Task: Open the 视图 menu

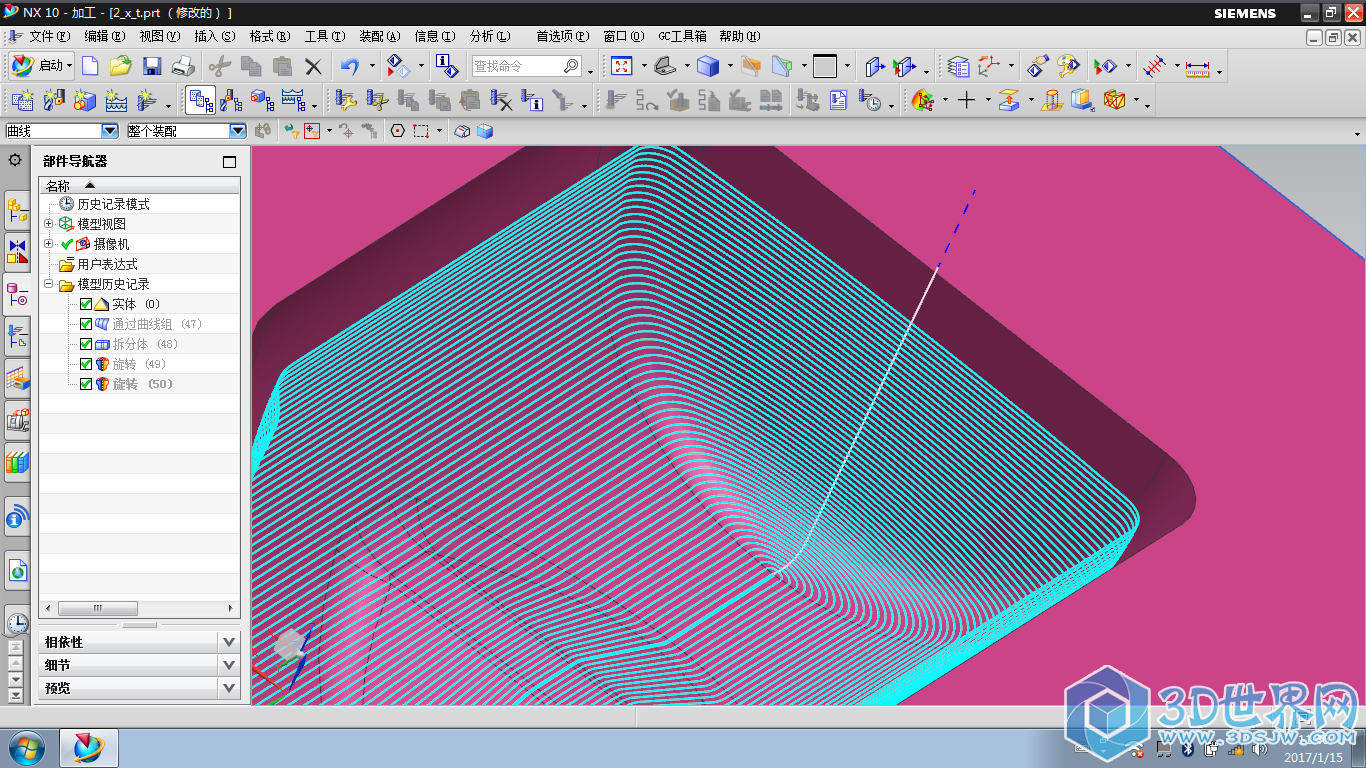Action: point(160,36)
